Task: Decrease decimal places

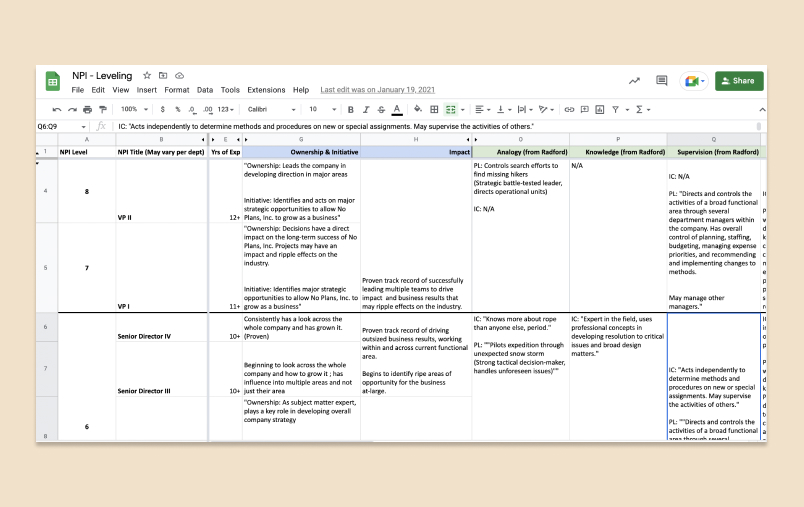Action: point(192,110)
